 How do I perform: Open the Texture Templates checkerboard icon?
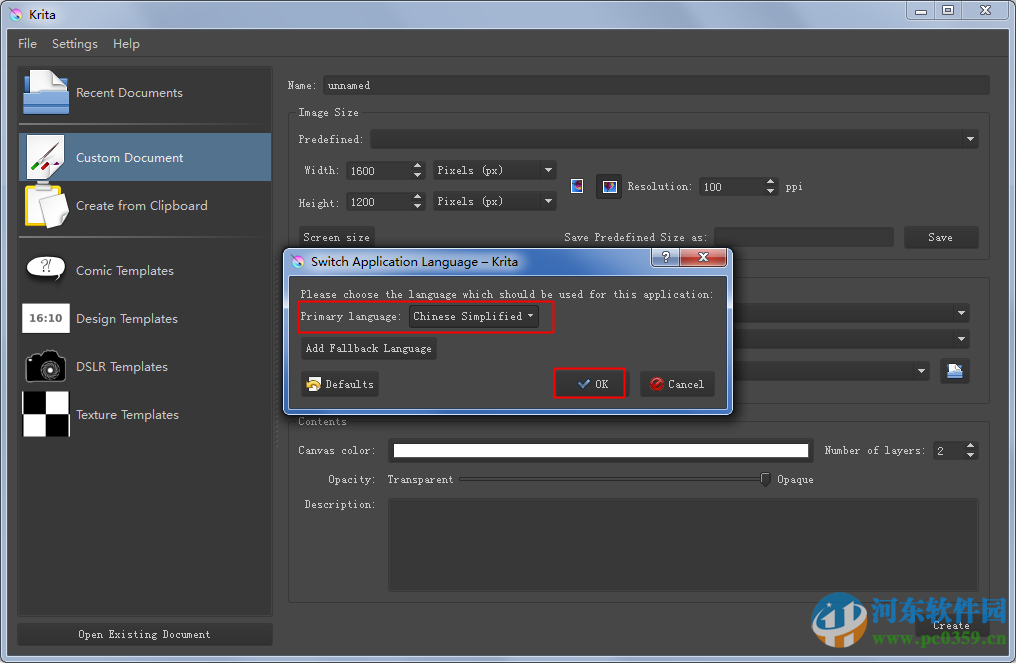coord(46,414)
